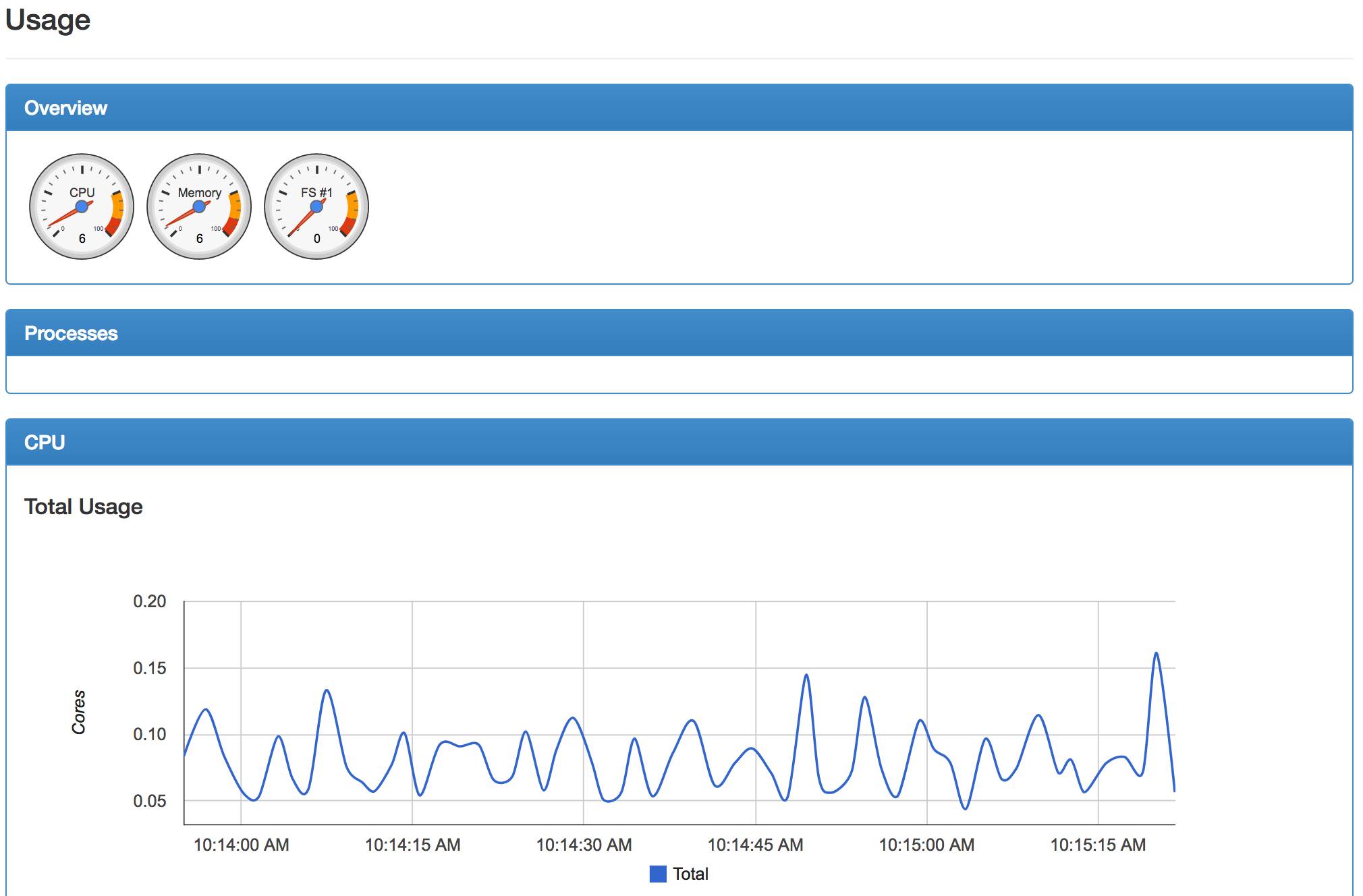Click the blue Total legend square
This screenshot has height=896, width=1363.
[657, 874]
